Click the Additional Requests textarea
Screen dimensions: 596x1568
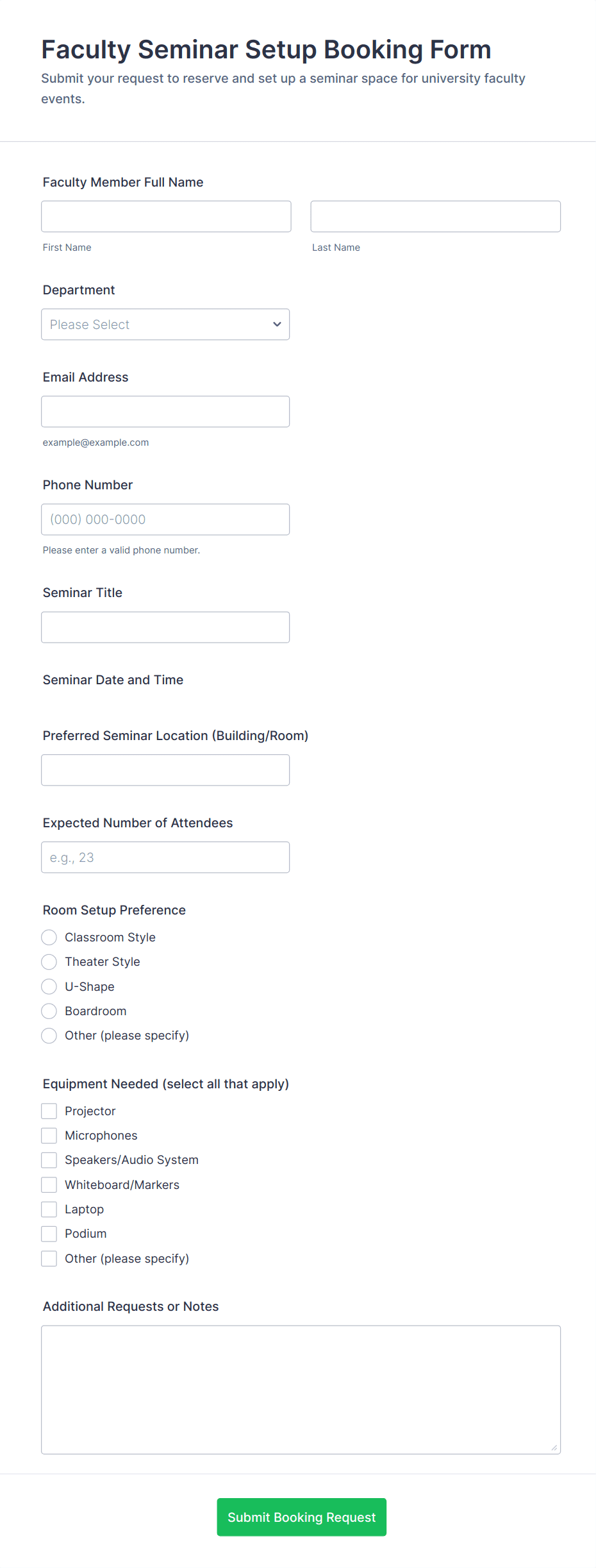tap(301, 1390)
